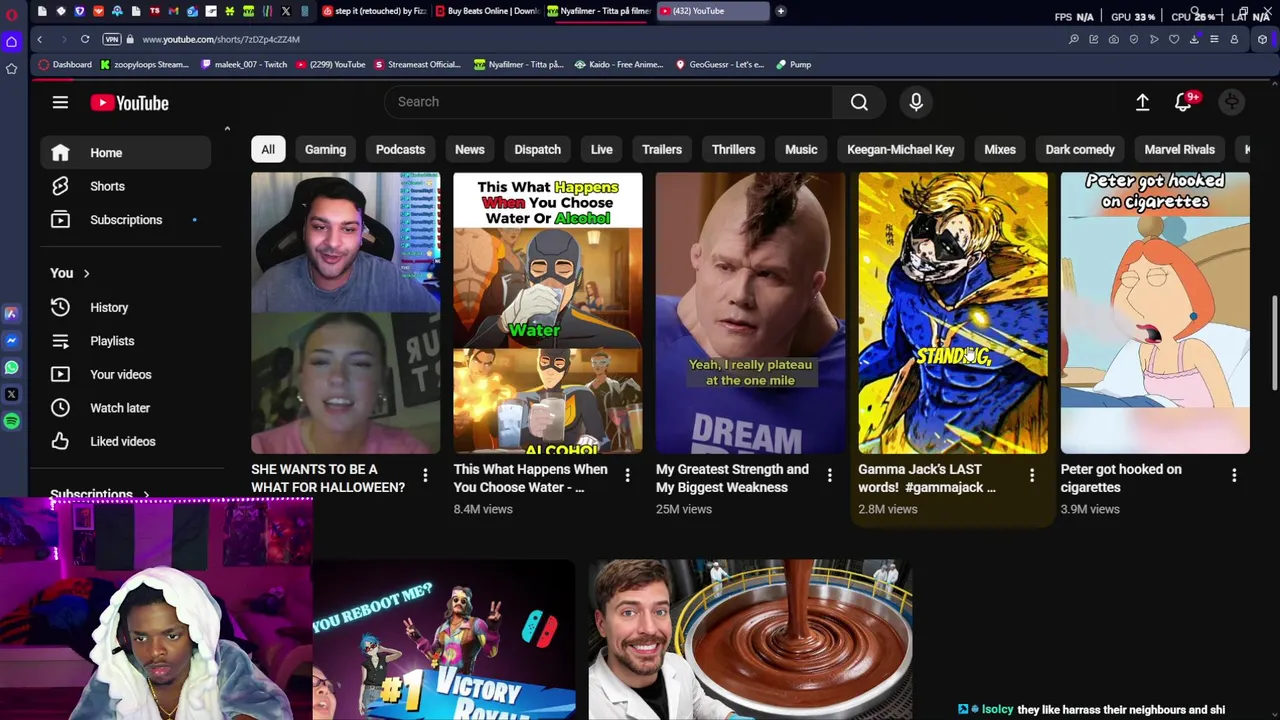Open the account avatar menu

coord(1232,102)
